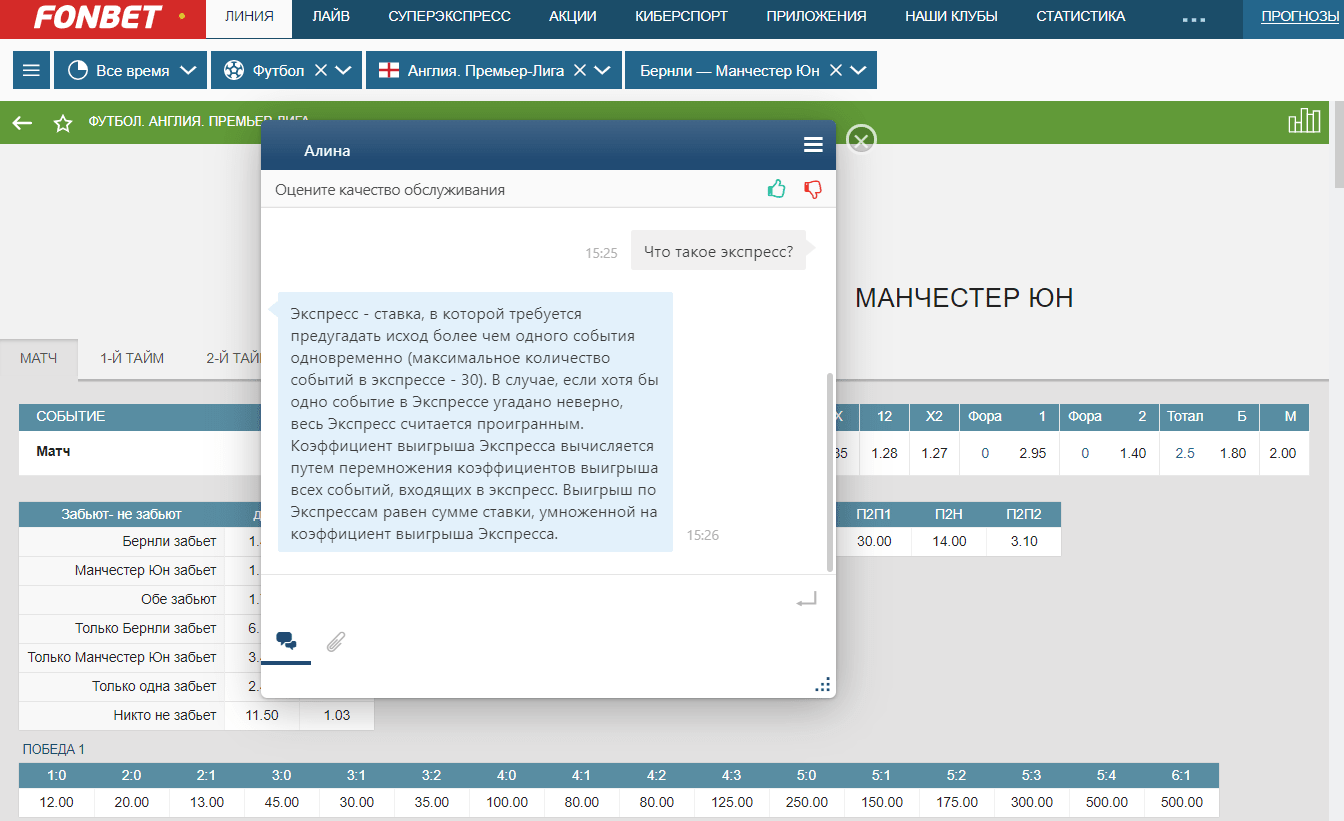Select Тотал Б odds 1.80
Image resolution: width=1344 pixels, height=821 pixels.
tap(1233, 453)
